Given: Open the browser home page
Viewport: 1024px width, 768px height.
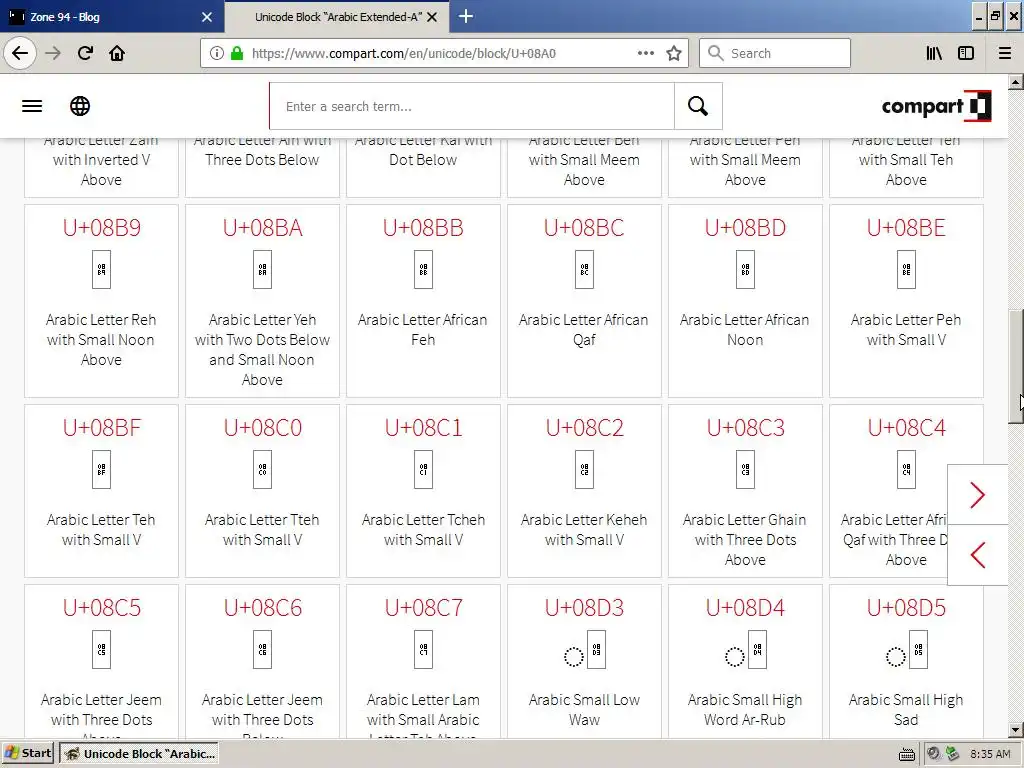Looking at the screenshot, I should point(117,53).
